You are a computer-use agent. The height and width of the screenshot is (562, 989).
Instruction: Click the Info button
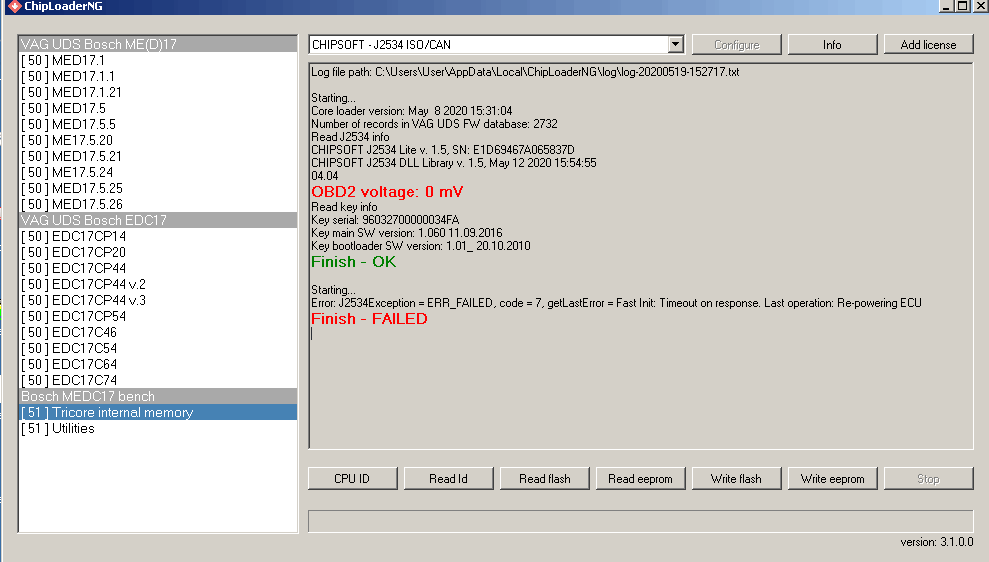(x=832, y=45)
